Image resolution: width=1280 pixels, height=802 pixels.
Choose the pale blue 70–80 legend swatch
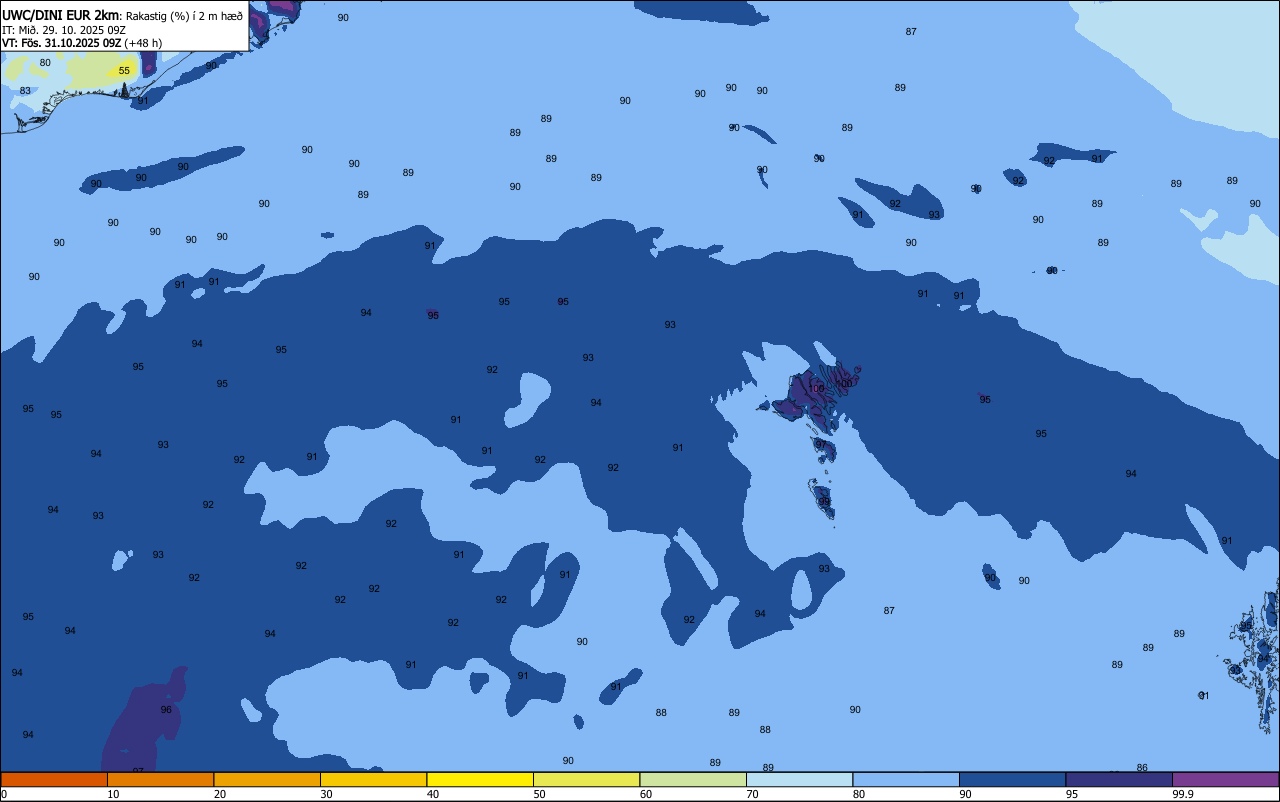coord(799,779)
